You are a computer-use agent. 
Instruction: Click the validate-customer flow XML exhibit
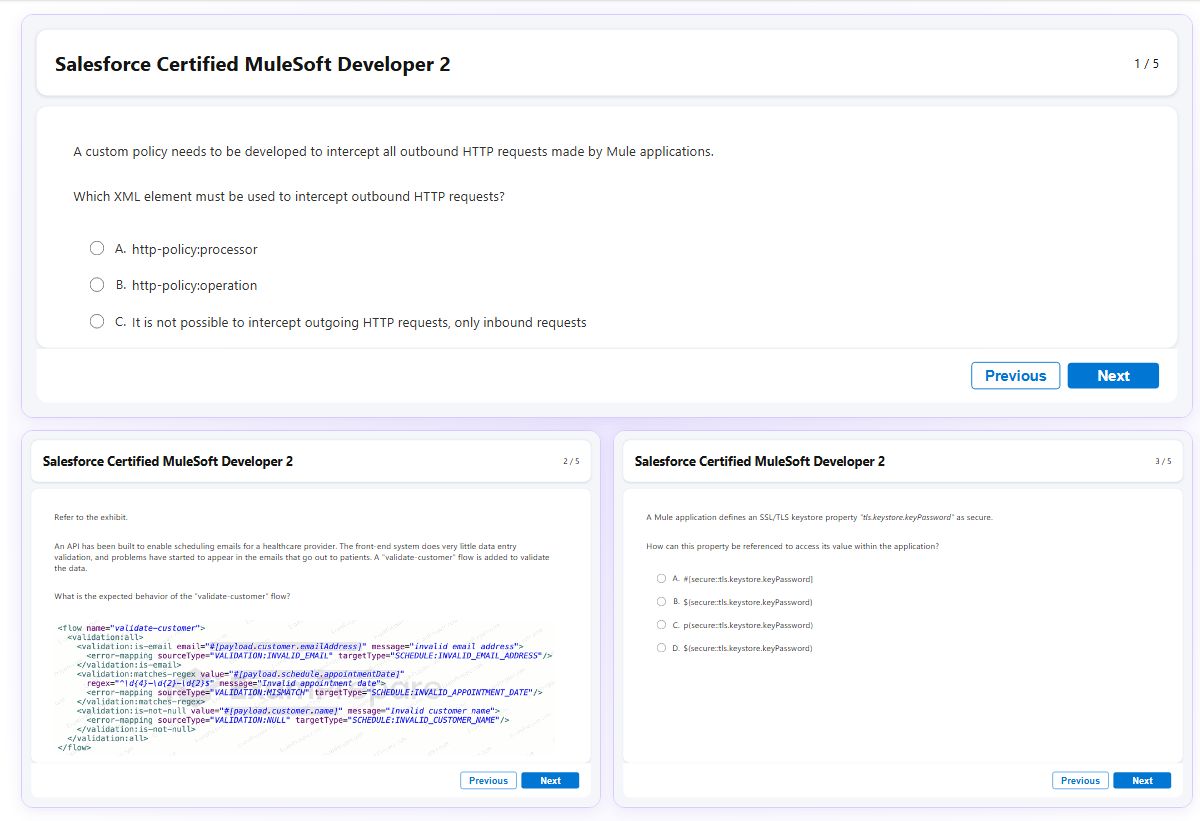click(x=305, y=687)
